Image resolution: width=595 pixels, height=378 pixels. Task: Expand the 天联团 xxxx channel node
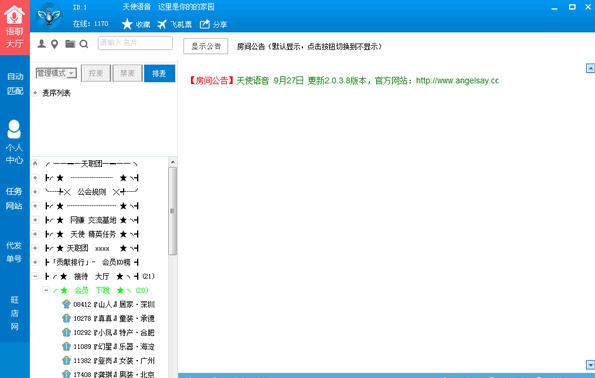(35, 248)
